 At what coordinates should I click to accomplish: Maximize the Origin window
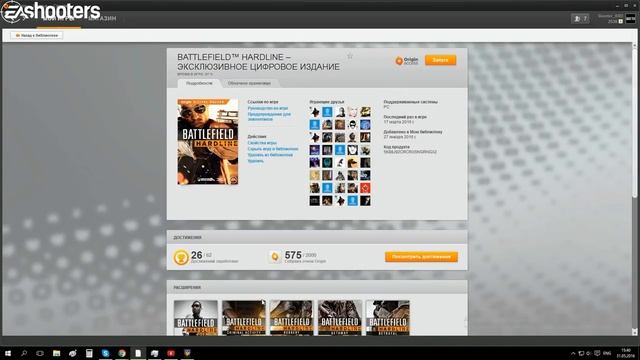click(626, 6)
